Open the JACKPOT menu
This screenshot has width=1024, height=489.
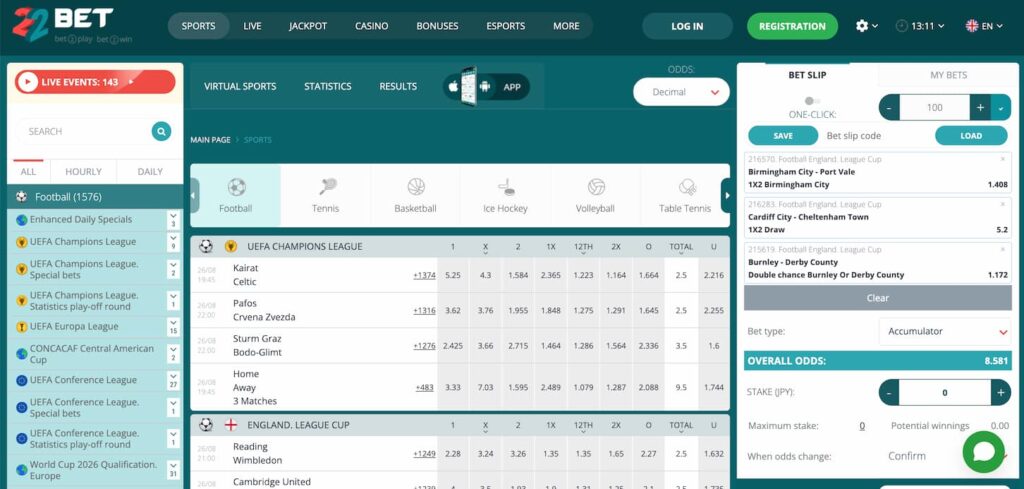308,26
